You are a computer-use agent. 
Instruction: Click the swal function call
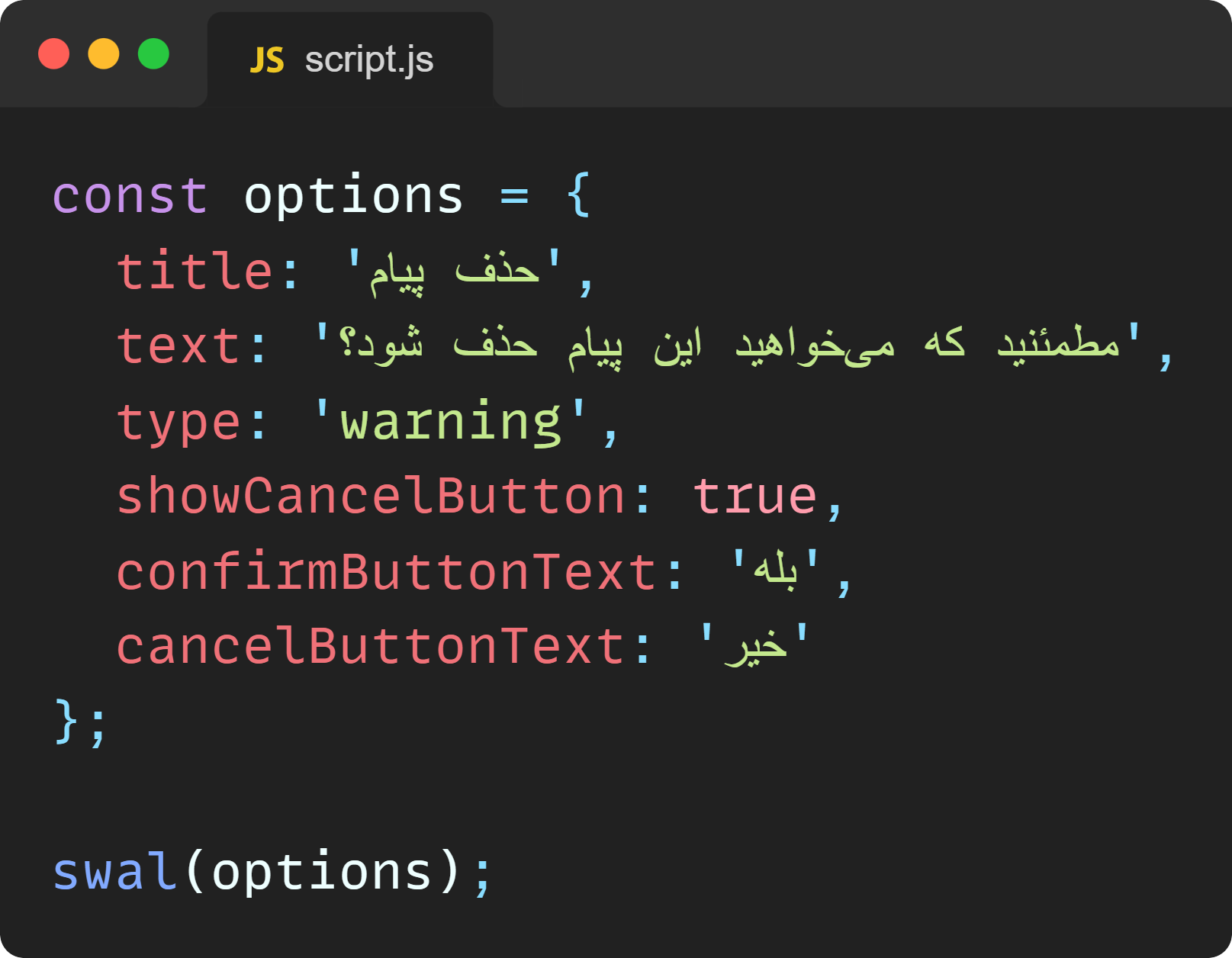pyautogui.click(x=114, y=872)
